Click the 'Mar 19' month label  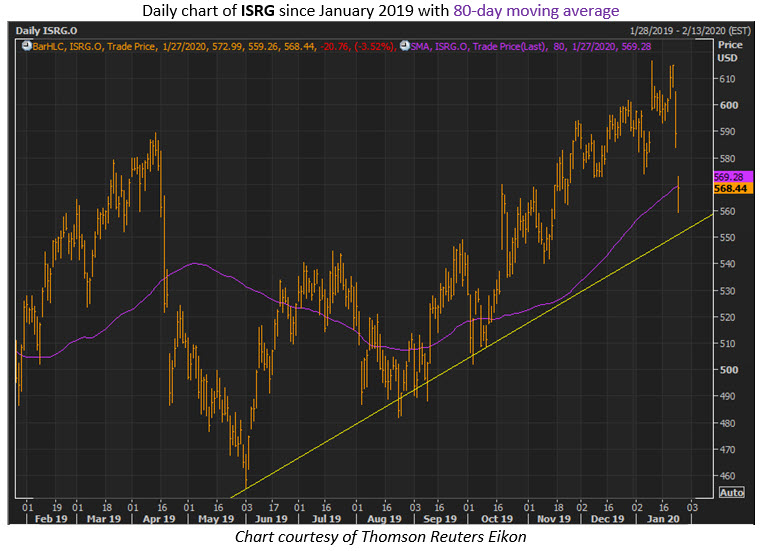(x=104, y=518)
